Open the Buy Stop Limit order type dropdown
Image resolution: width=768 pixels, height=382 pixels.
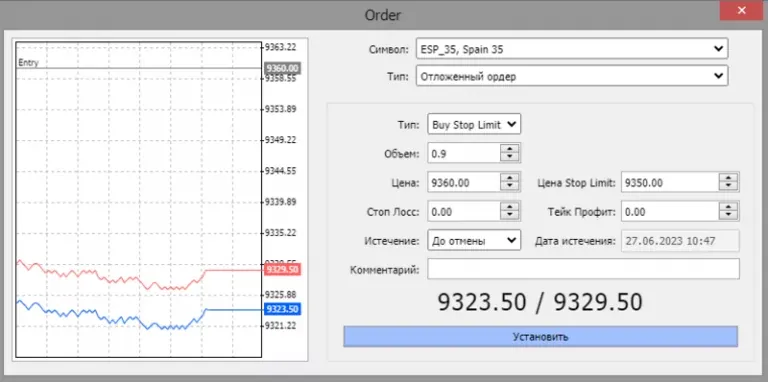click(x=474, y=124)
